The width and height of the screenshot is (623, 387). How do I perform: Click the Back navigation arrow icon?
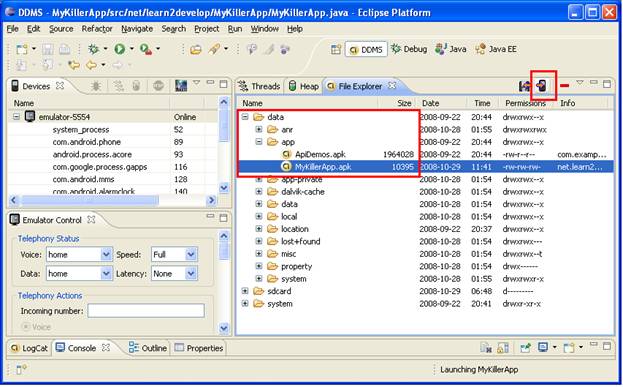[91, 64]
